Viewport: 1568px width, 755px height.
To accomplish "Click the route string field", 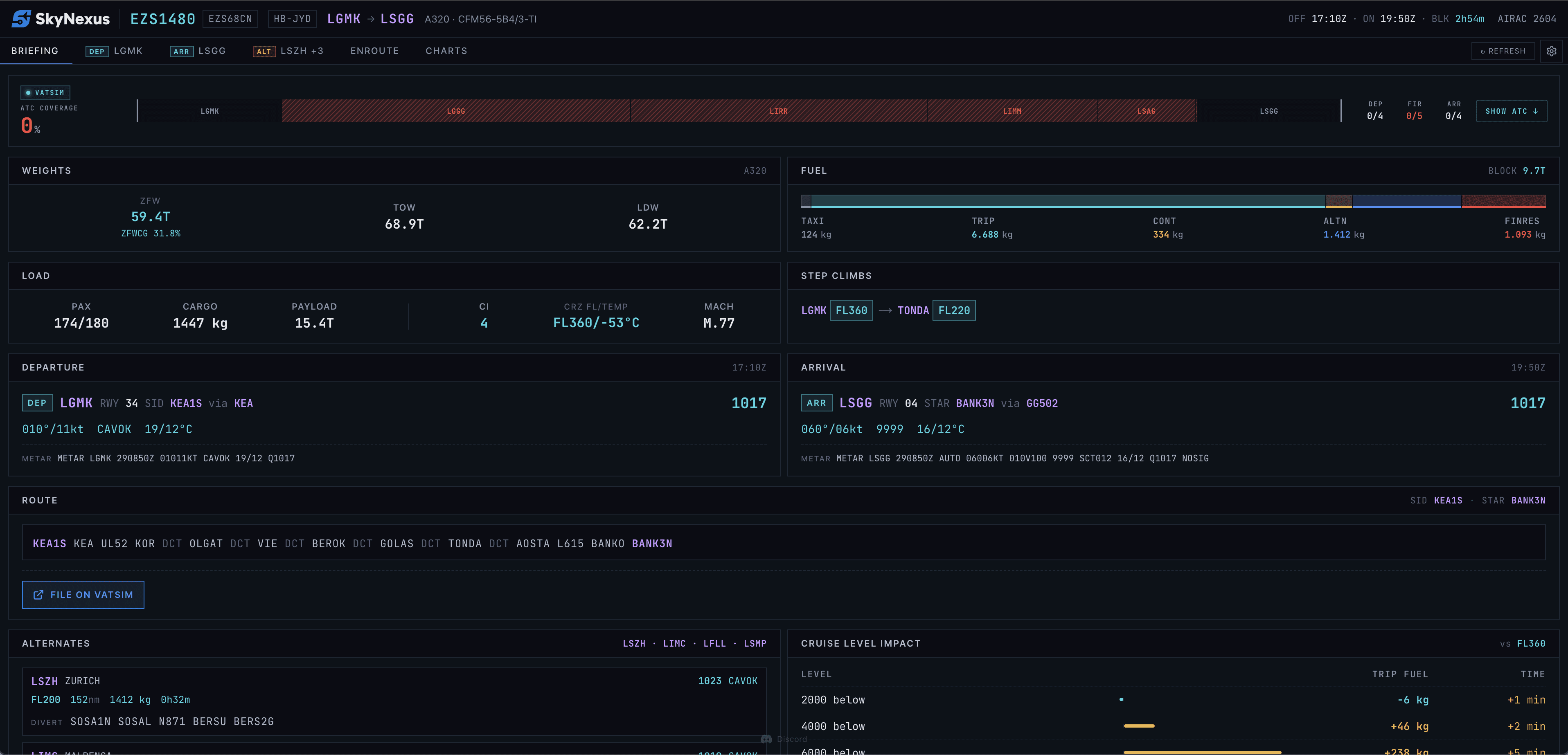I will pos(784,543).
